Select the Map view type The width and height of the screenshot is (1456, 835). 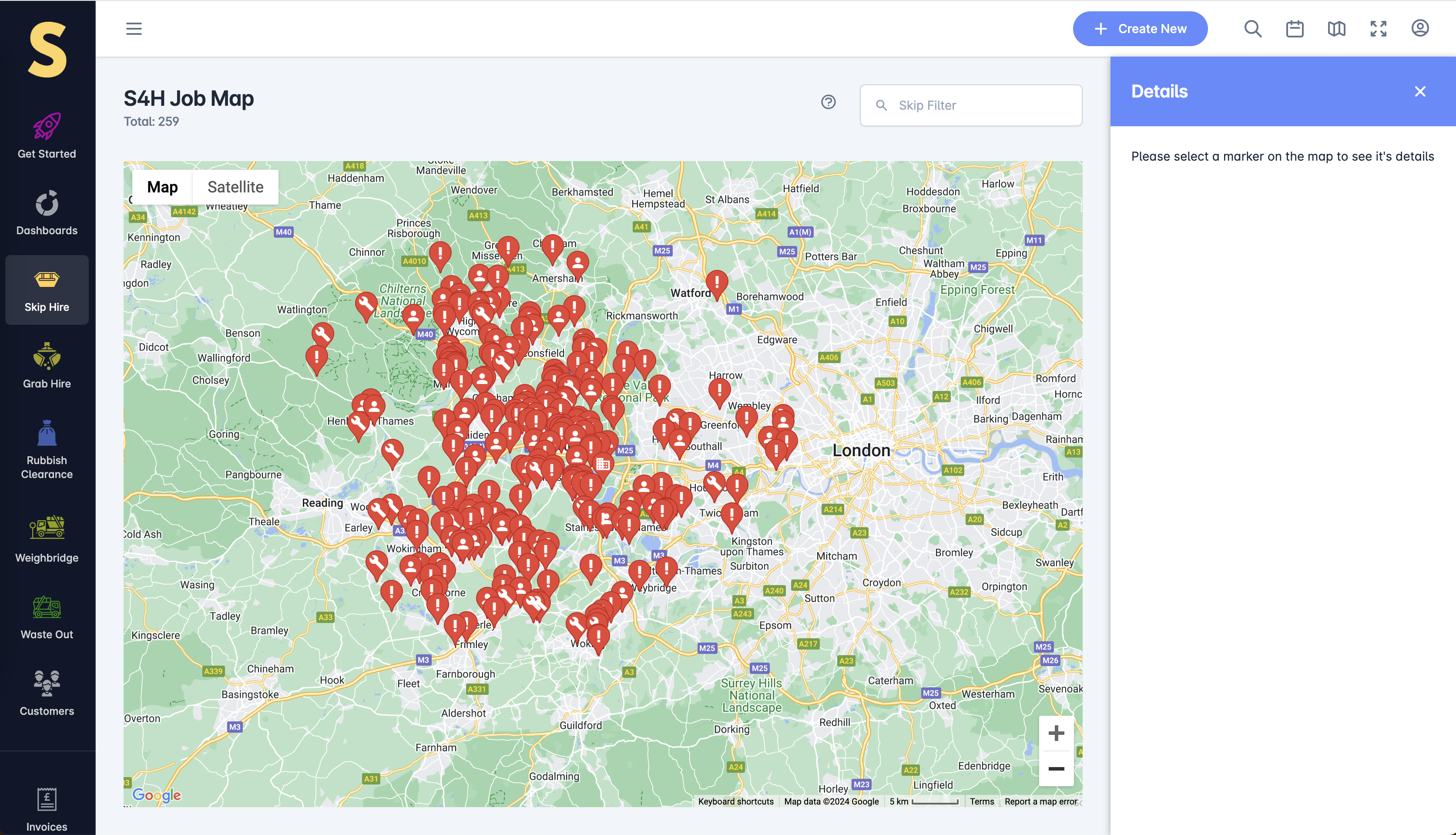click(162, 187)
